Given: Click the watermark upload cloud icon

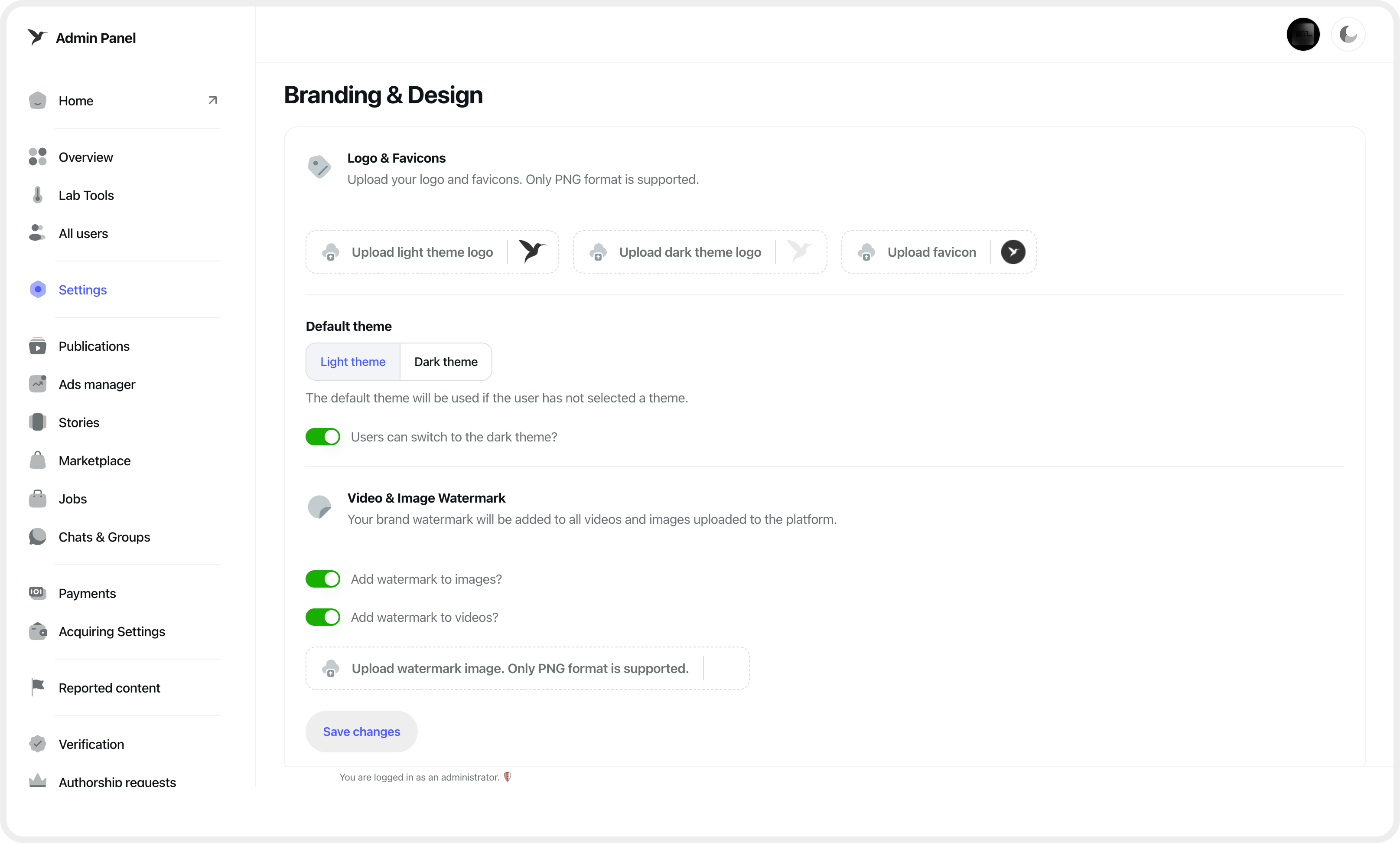Looking at the screenshot, I should 331,669.
